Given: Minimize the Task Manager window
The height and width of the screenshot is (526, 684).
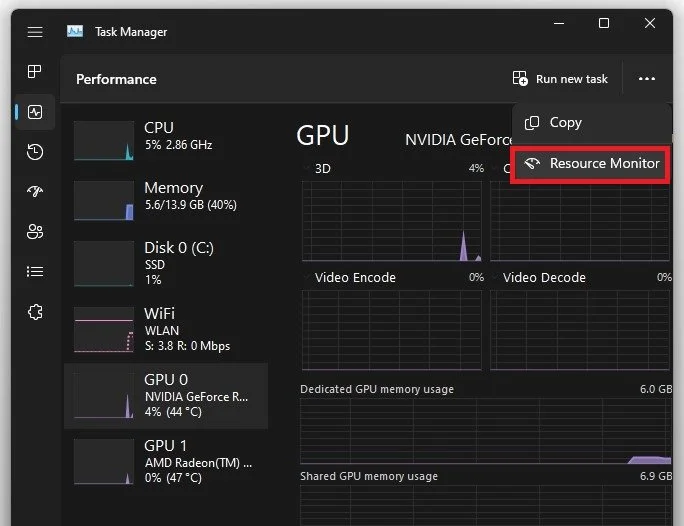Looking at the screenshot, I should click(559, 23).
